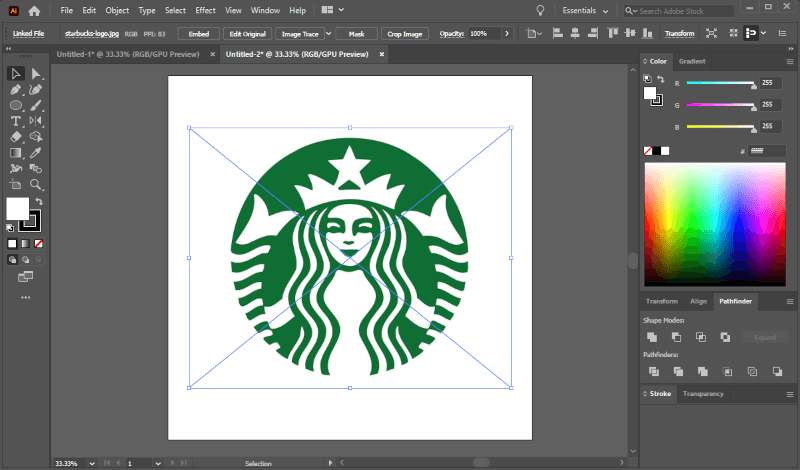The image size is (800, 470).
Task: Set paint mode to Color
Action: [x=12, y=244]
